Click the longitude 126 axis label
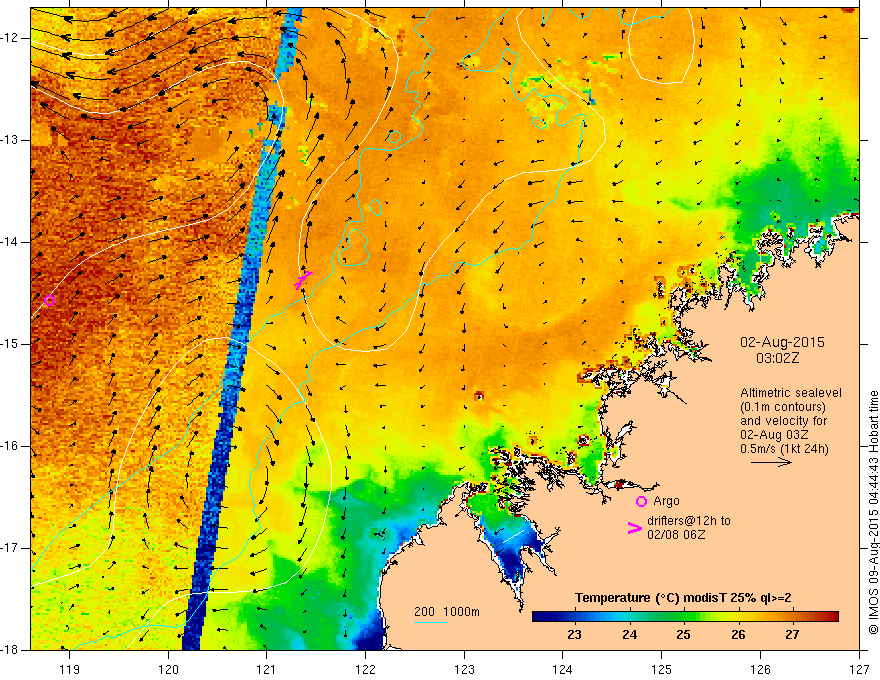 pos(760,669)
